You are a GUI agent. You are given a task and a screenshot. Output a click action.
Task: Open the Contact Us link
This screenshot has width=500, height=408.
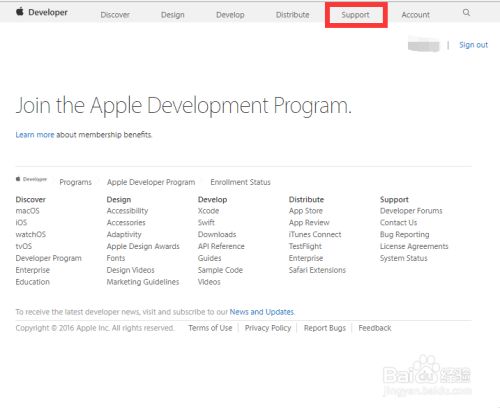coord(399,223)
